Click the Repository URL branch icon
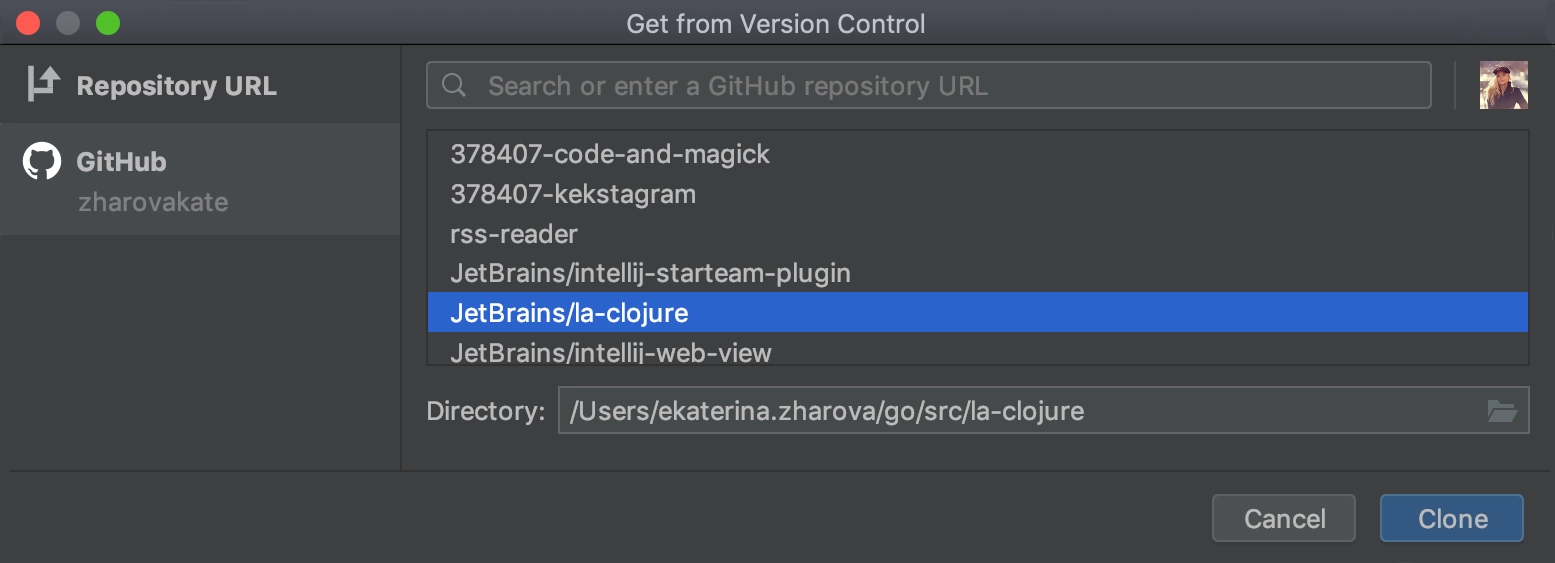Viewport: 1555px width, 563px height. [x=43, y=84]
